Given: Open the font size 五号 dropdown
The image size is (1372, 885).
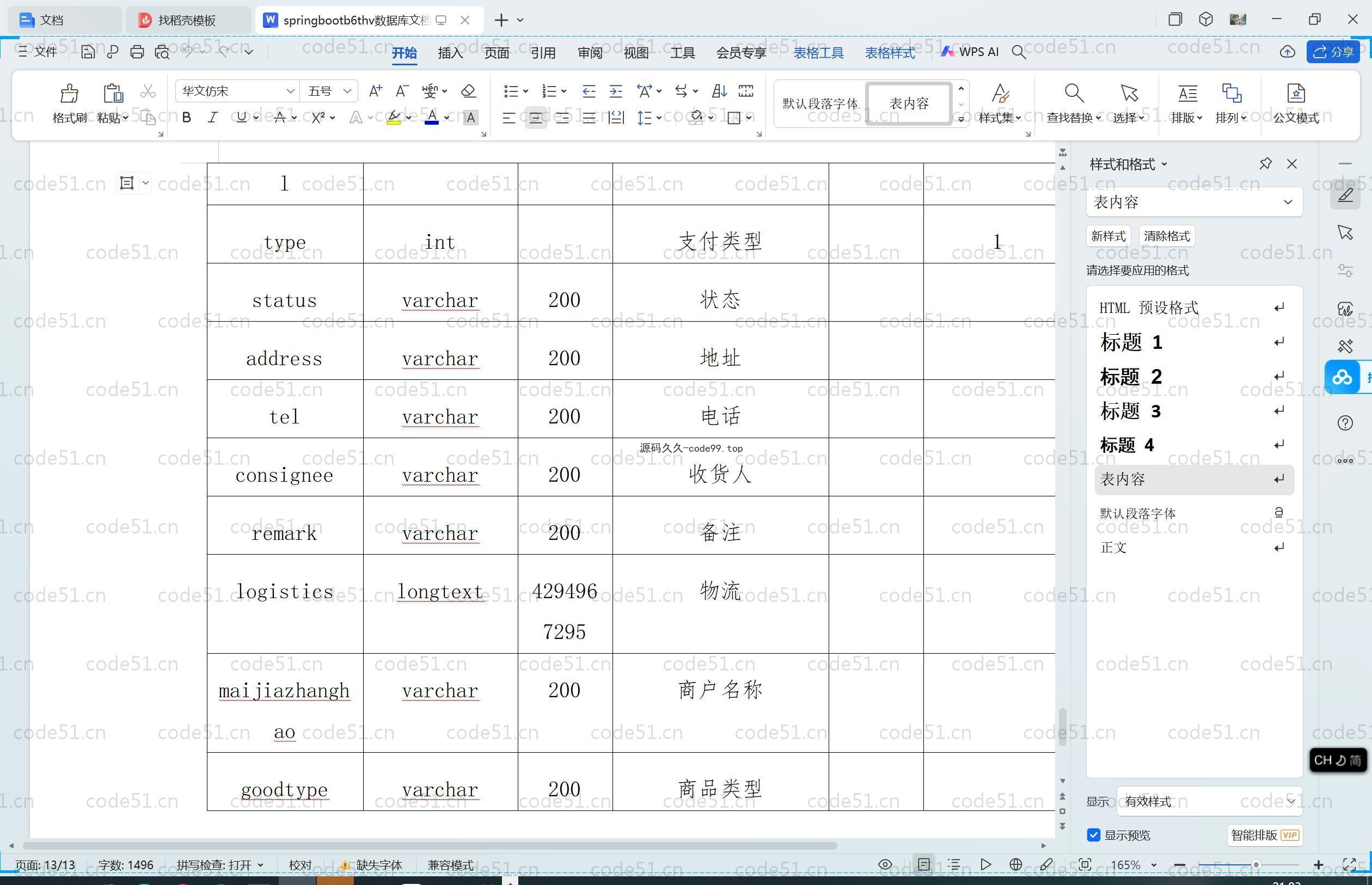Looking at the screenshot, I should pyautogui.click(x=347, y=91).
